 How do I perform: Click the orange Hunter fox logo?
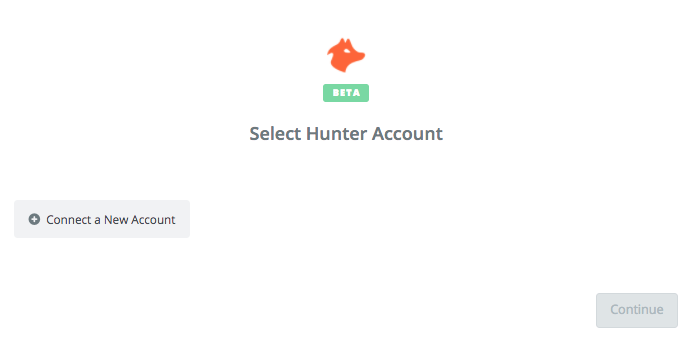coord(346,55)
